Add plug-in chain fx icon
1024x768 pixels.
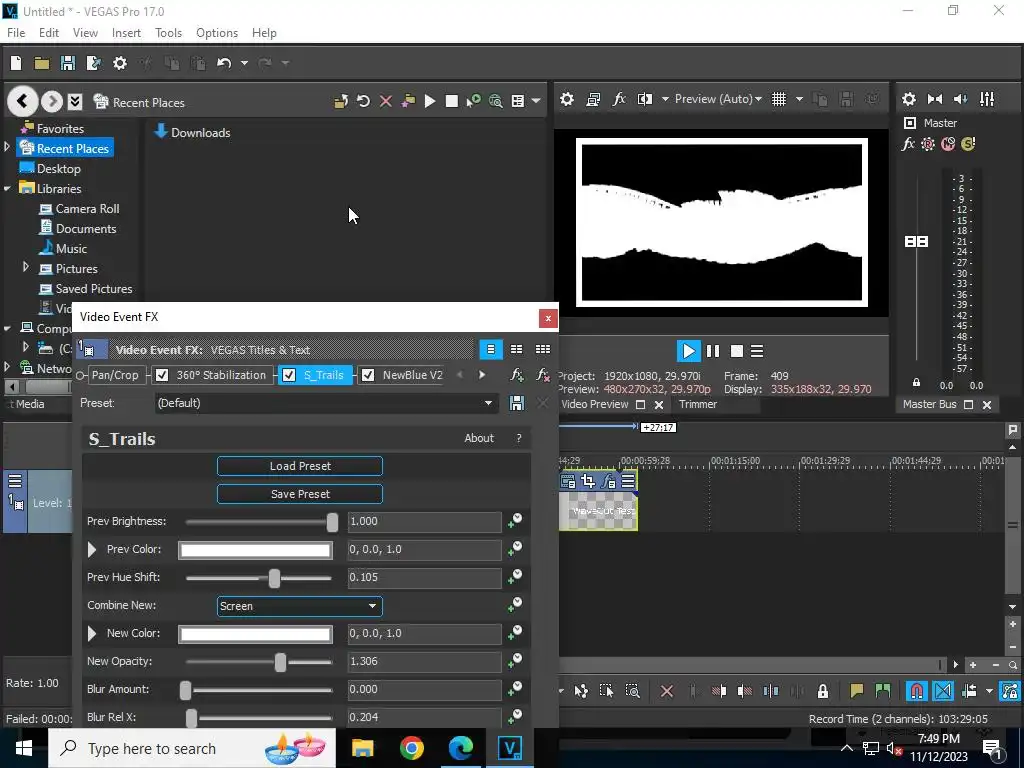517,375
